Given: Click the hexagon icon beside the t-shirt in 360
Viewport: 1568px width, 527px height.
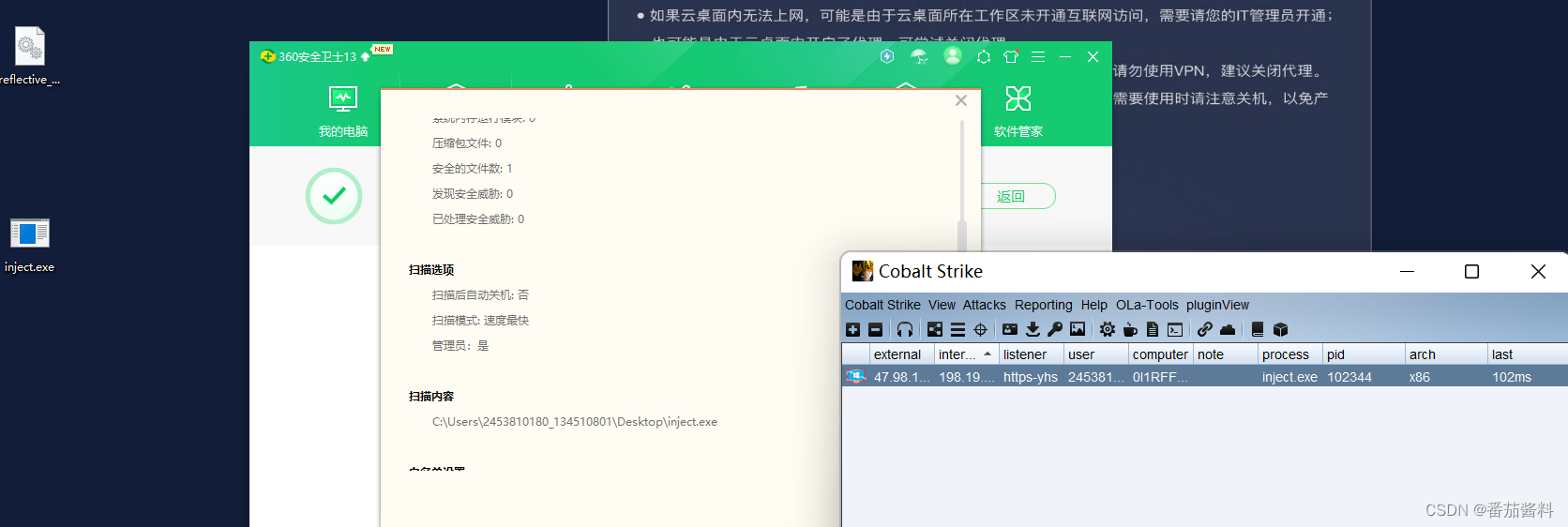Looking at the screenshot, I should (x=984, y=56).
